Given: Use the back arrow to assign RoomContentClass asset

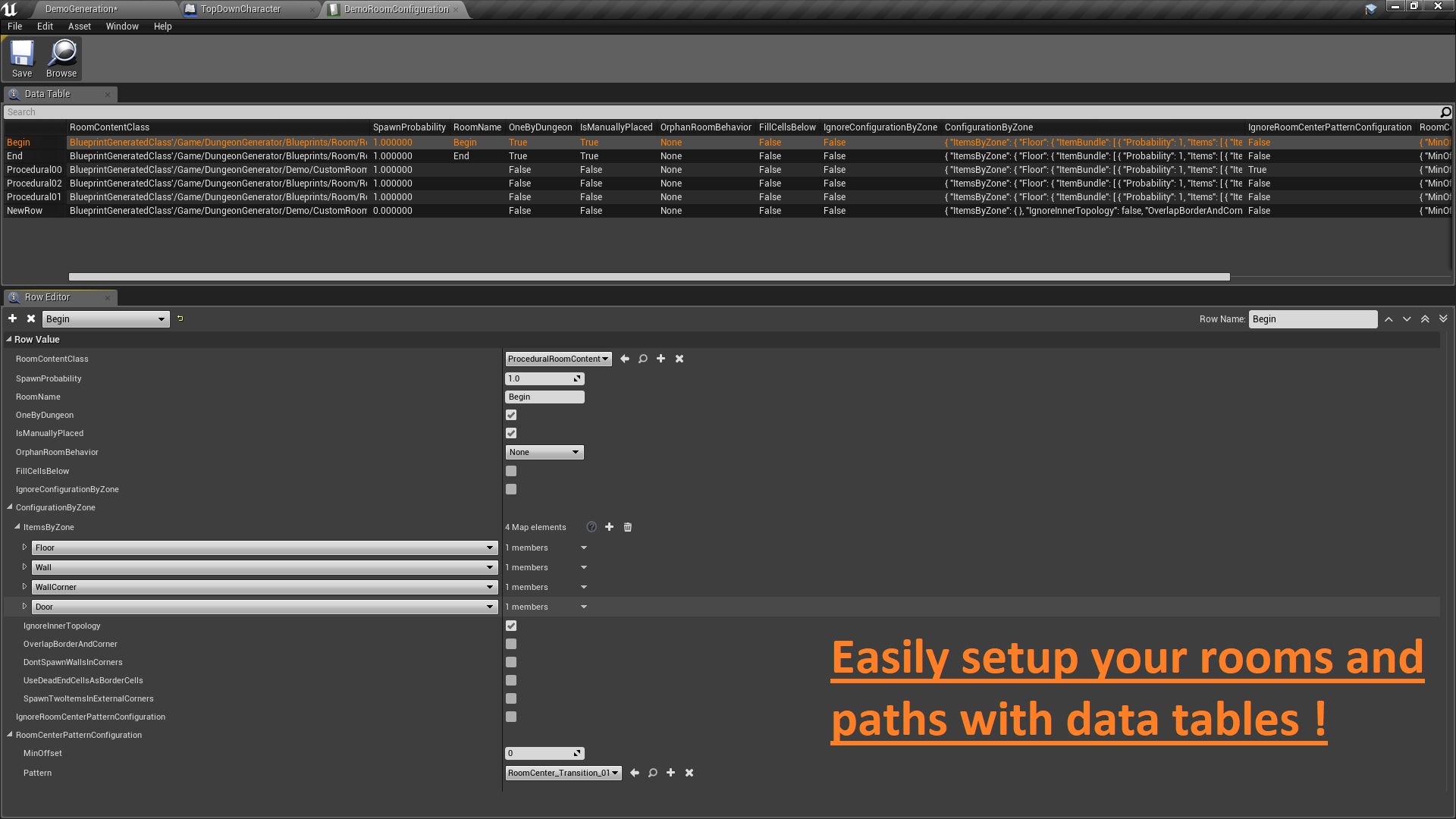Looking at the screenshot, I should click(624, 359).
